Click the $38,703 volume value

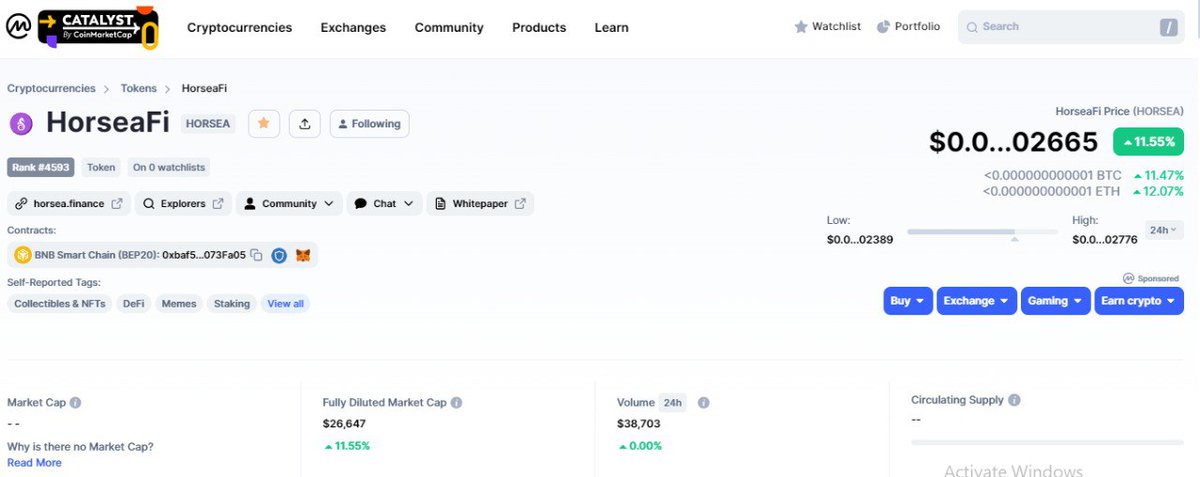click(x=639, y=424)
